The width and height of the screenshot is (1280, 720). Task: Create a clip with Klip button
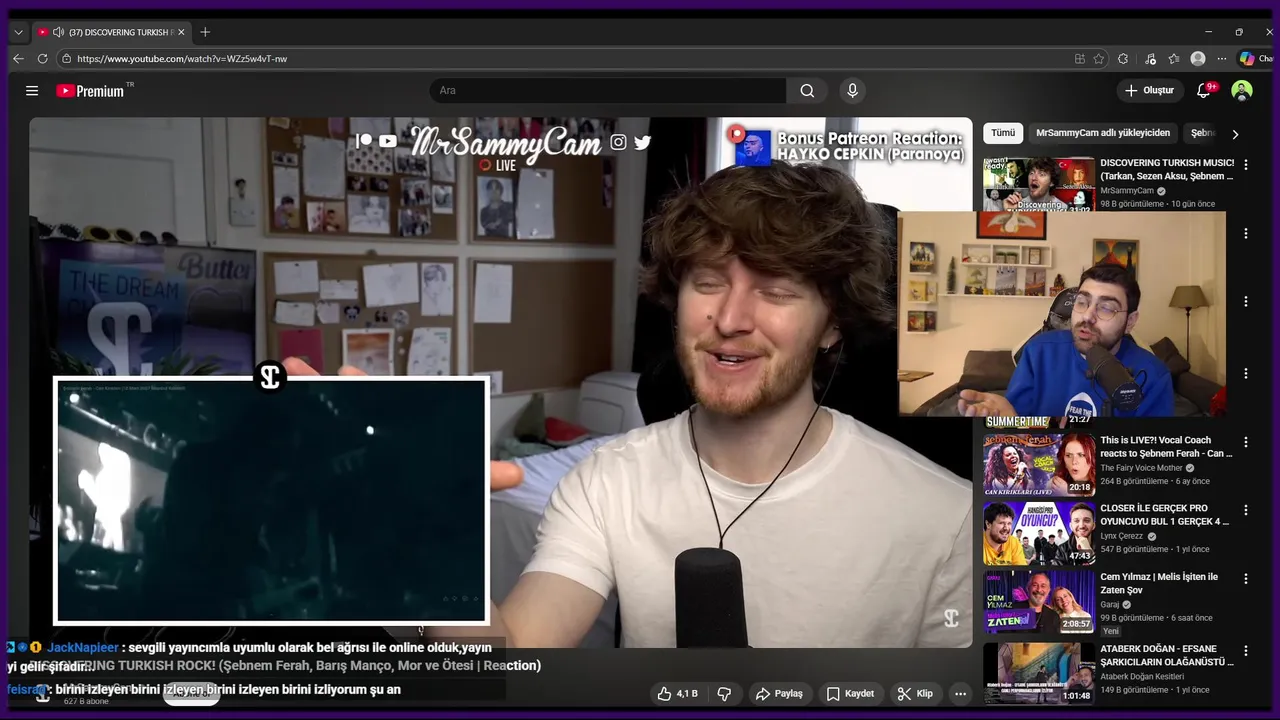(x=915, y=693)
